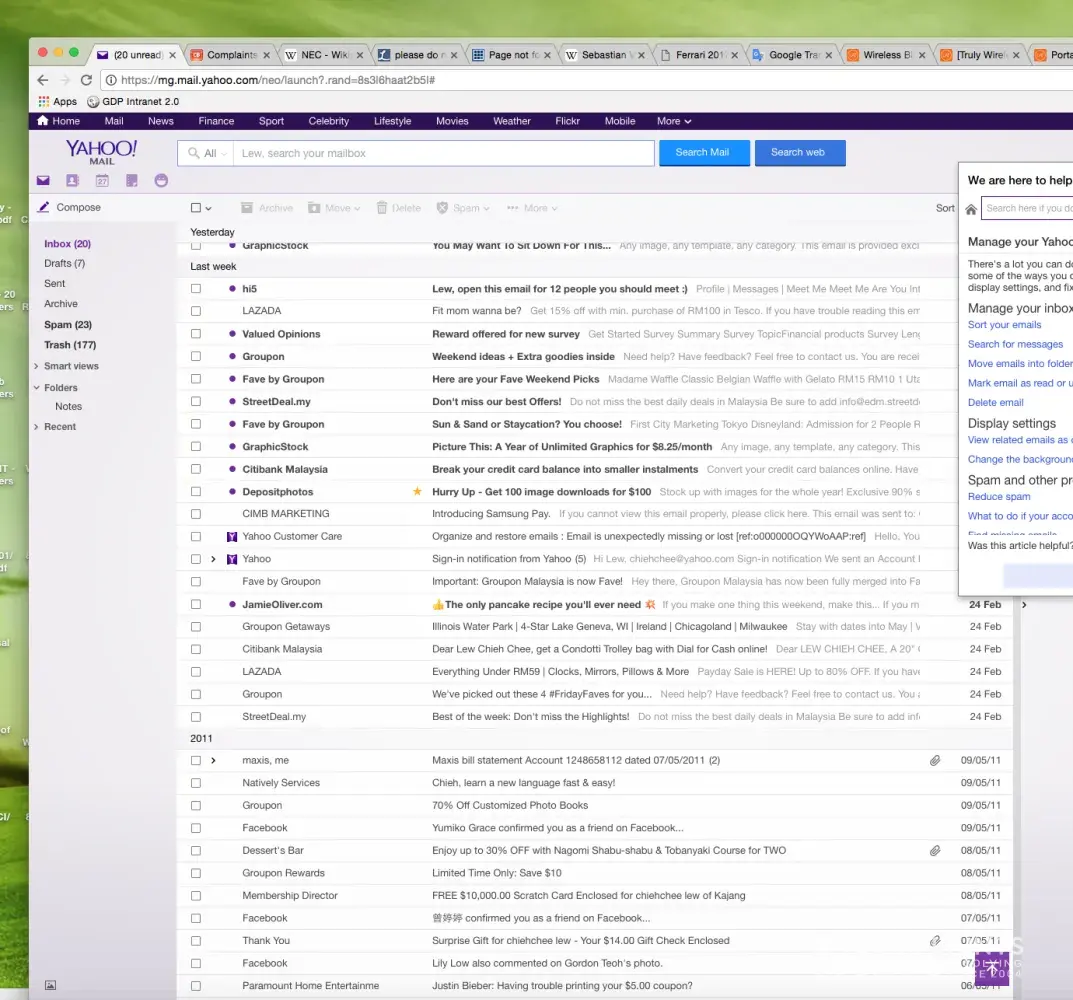Viewport: 1073px width, 1000px height.
Task: Open the More dropdown in Yahoo navigation bar
Action: [673, 121]
